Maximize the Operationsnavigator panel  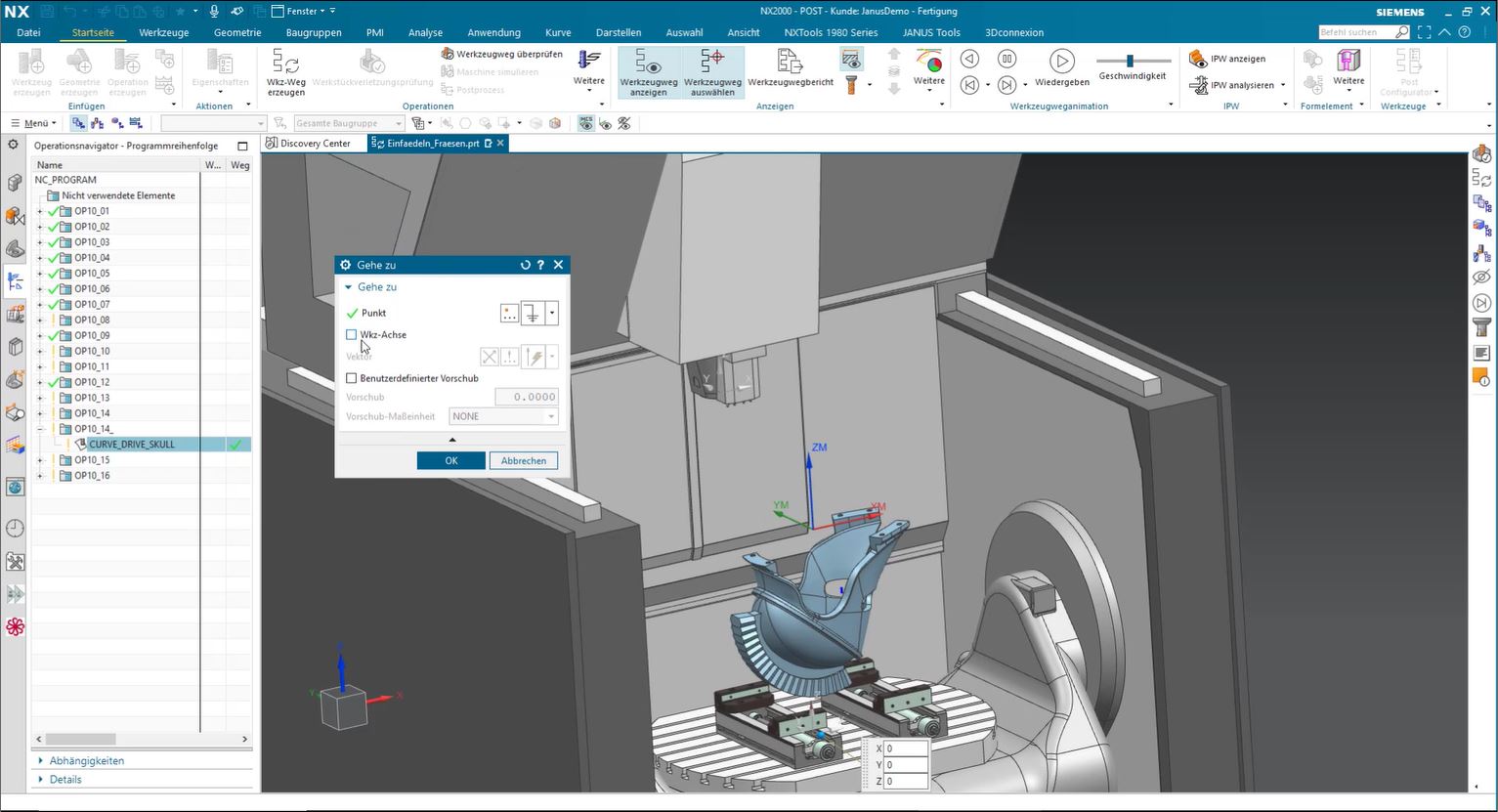[242, 146]
